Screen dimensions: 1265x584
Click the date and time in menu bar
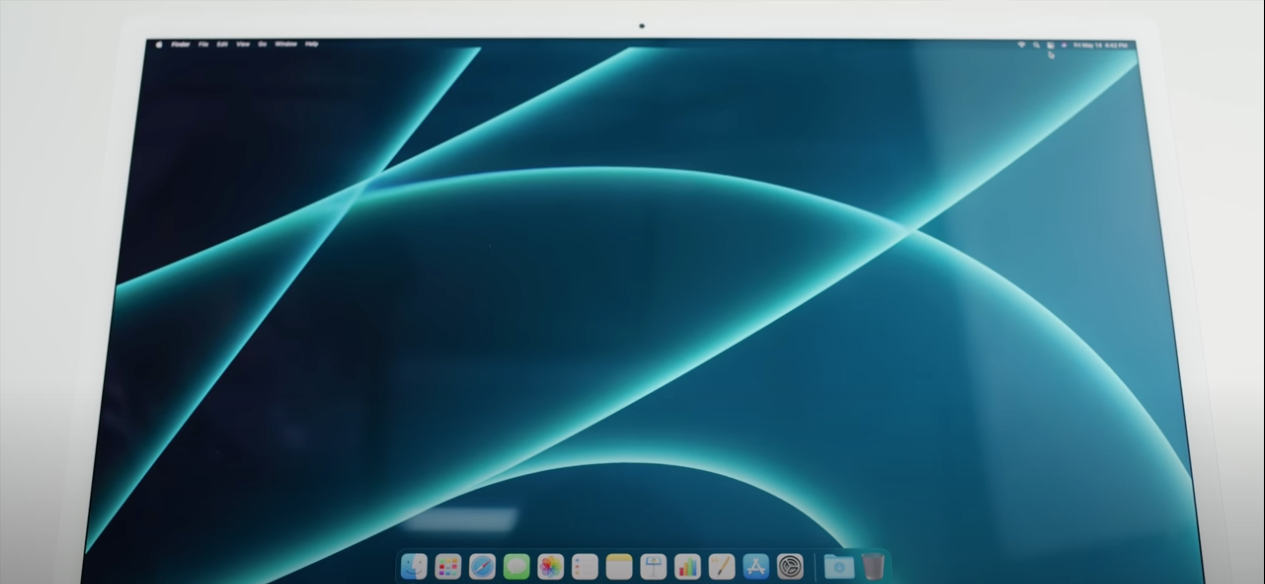point(1101,45)
